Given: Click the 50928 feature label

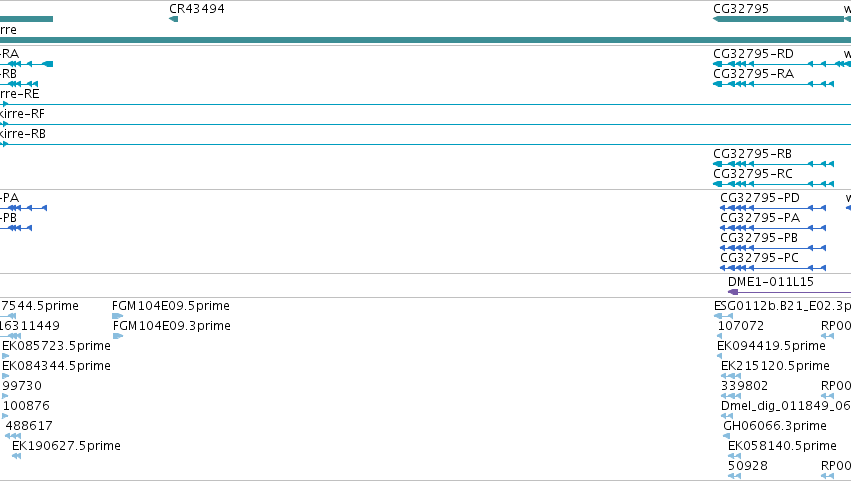Looking at the screenshot, I should [748, 466].
